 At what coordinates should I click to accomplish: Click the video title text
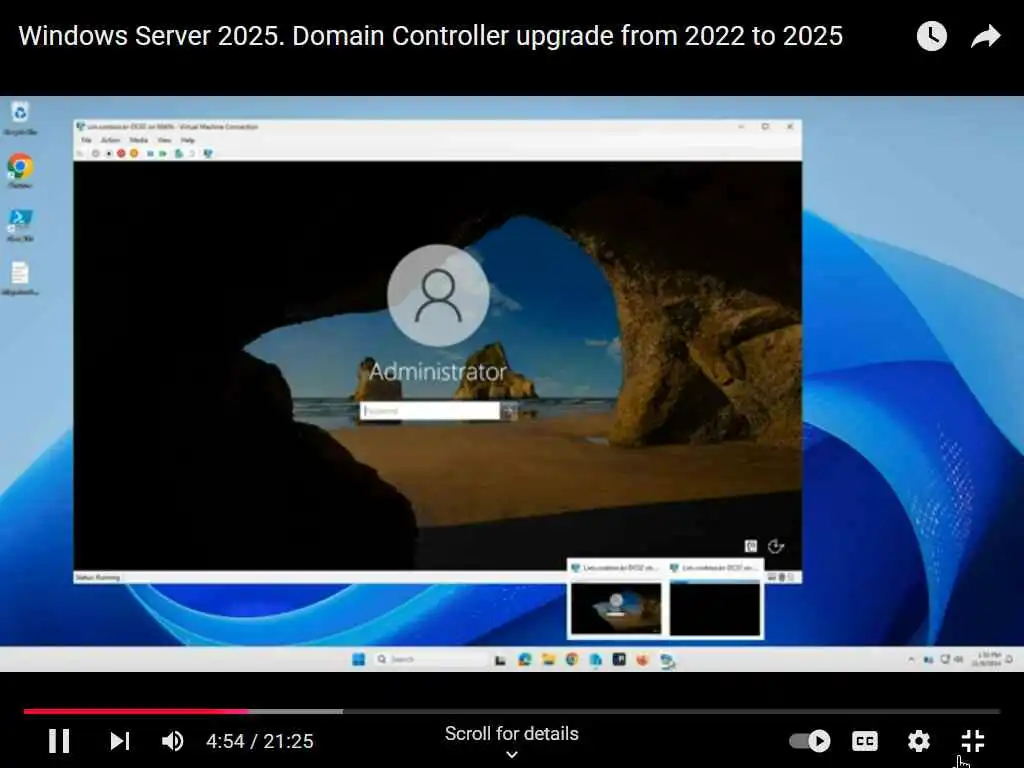coord(430,36)
